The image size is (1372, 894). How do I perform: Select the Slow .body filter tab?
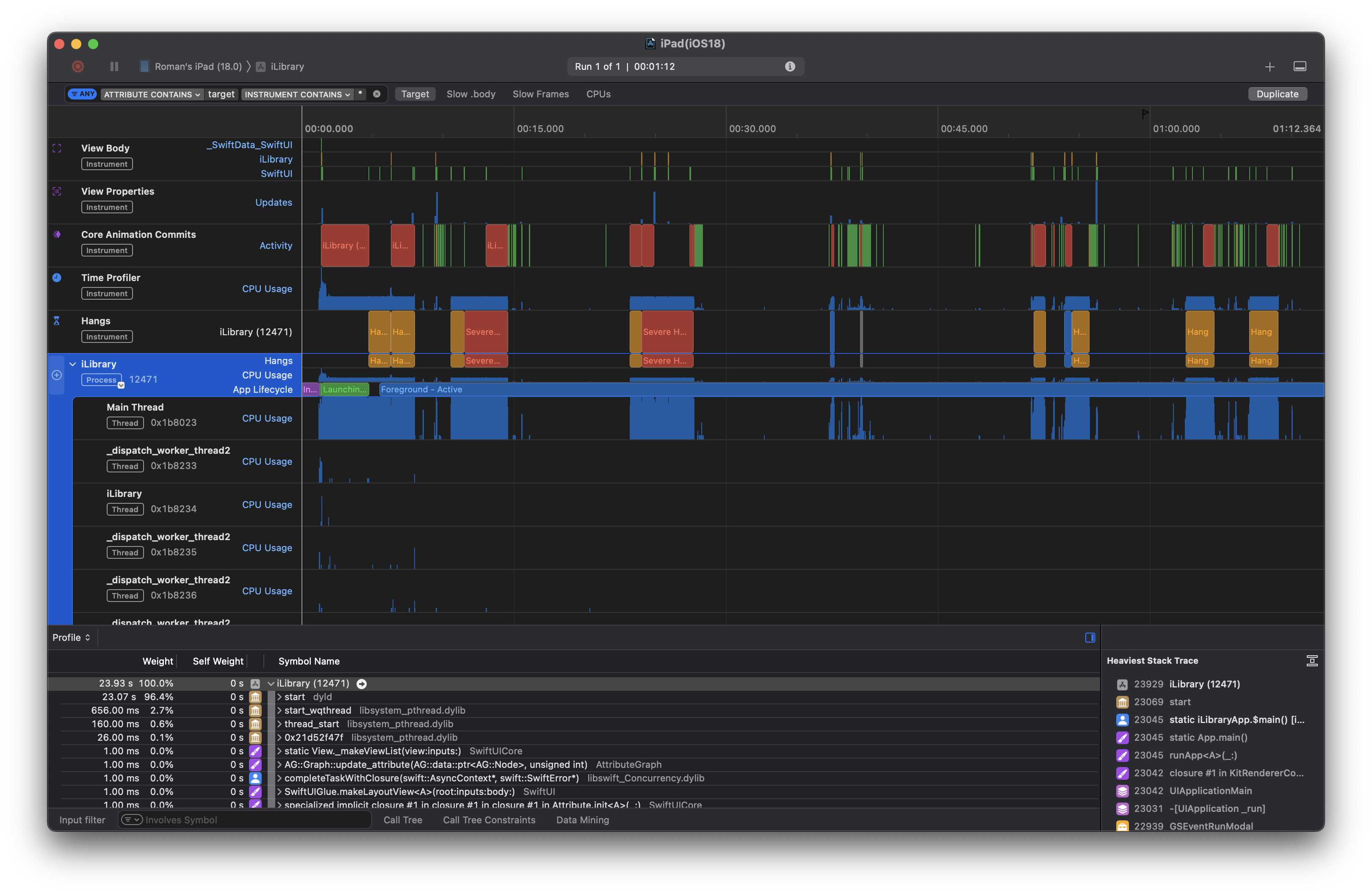pos(471,94)
